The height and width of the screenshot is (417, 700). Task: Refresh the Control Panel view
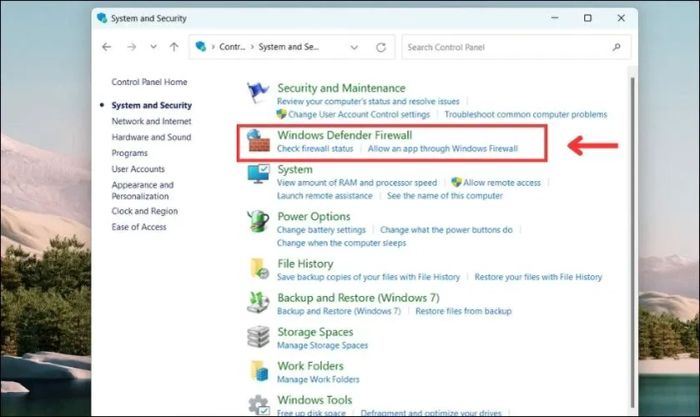pos(381,47)
